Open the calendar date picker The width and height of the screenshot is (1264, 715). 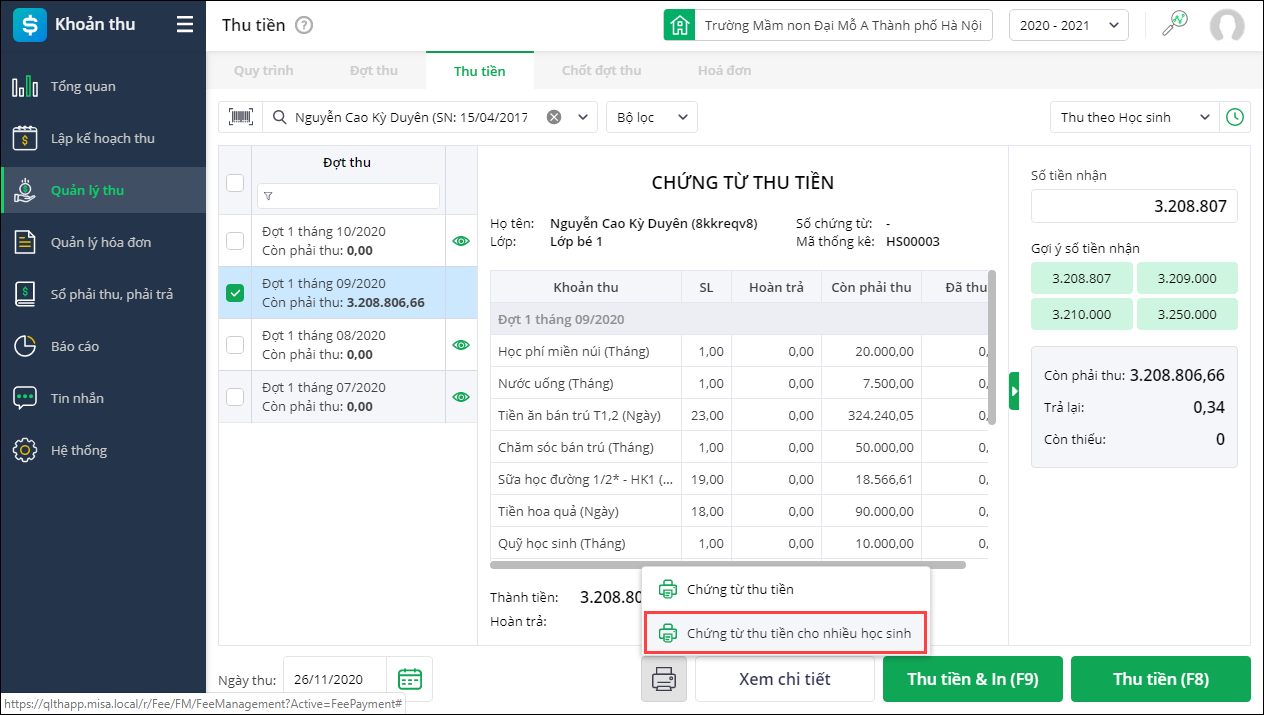click(x=410, y=679)
